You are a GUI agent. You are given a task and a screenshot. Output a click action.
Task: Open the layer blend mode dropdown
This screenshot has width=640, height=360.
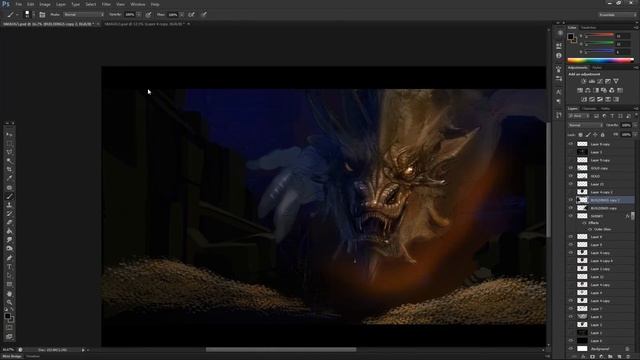(x=585, y=125)
